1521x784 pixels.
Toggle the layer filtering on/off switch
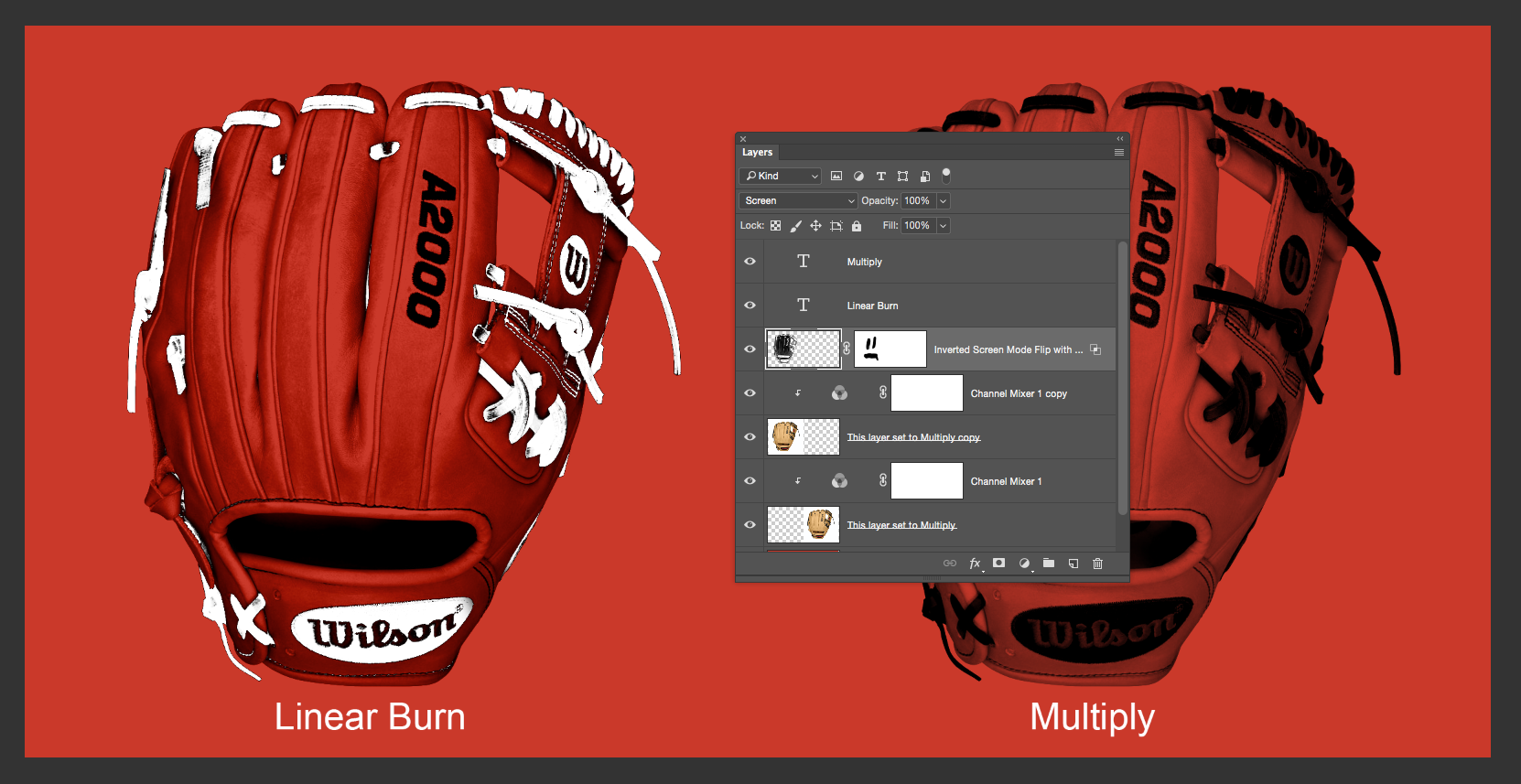[946, 176]
